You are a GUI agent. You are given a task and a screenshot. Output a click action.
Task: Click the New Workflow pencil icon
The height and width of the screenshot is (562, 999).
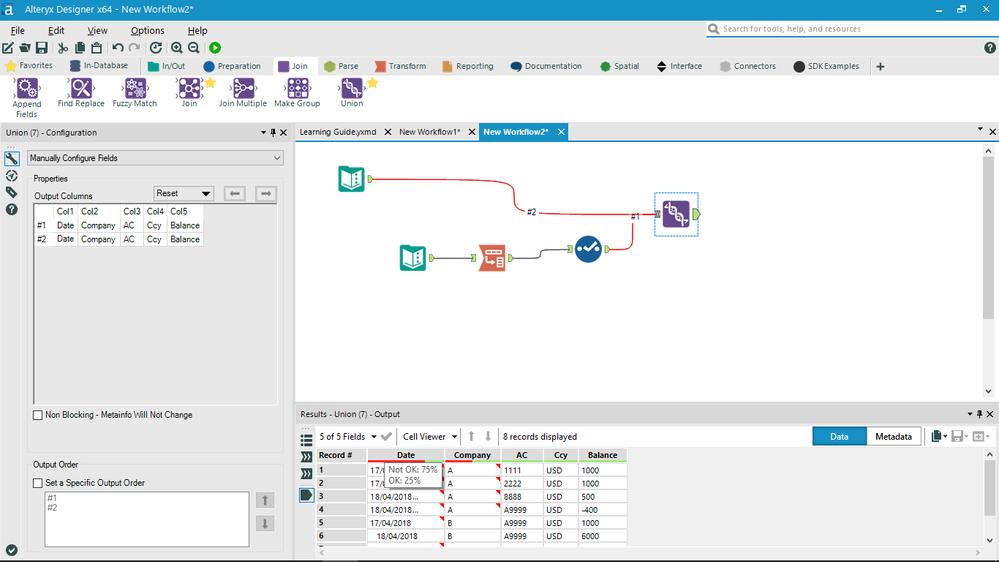tap(8, 48)
